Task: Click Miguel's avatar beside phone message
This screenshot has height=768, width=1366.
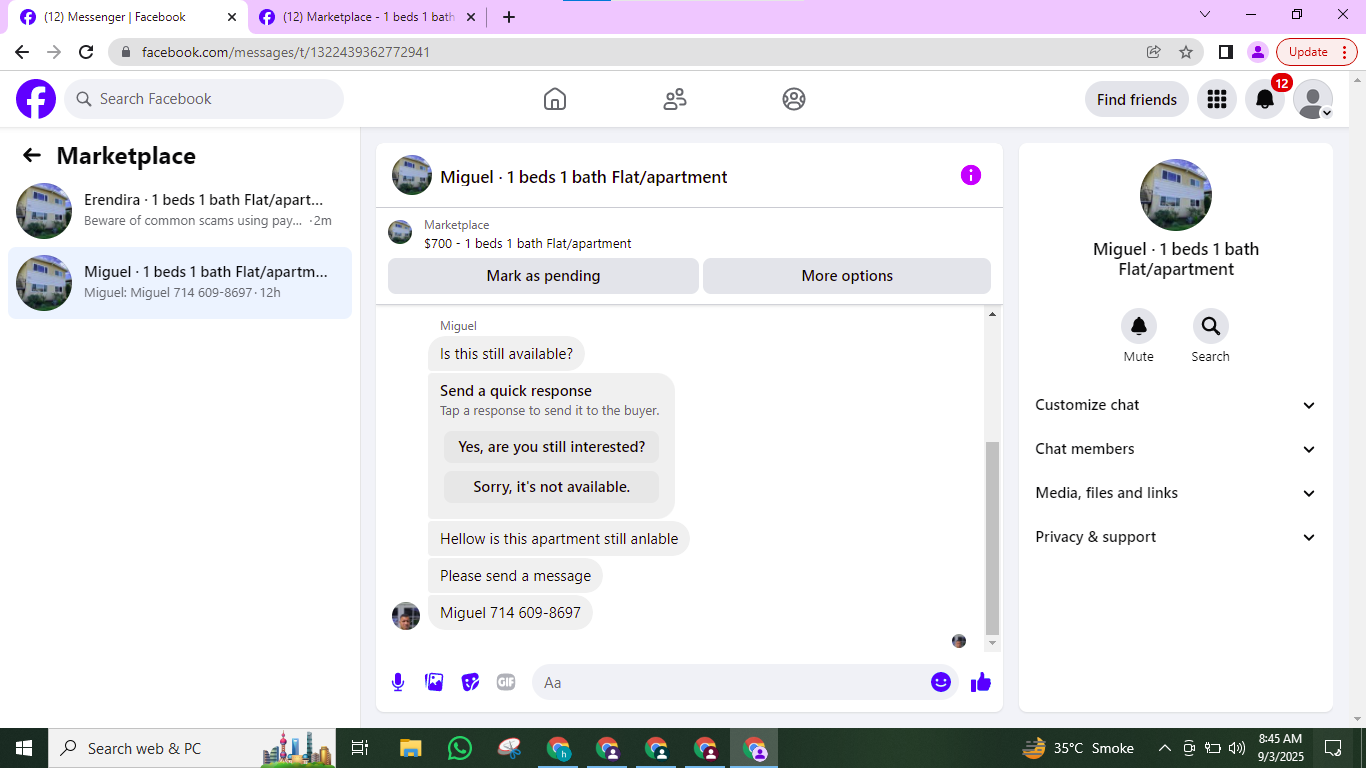Action: pos(406,616)
